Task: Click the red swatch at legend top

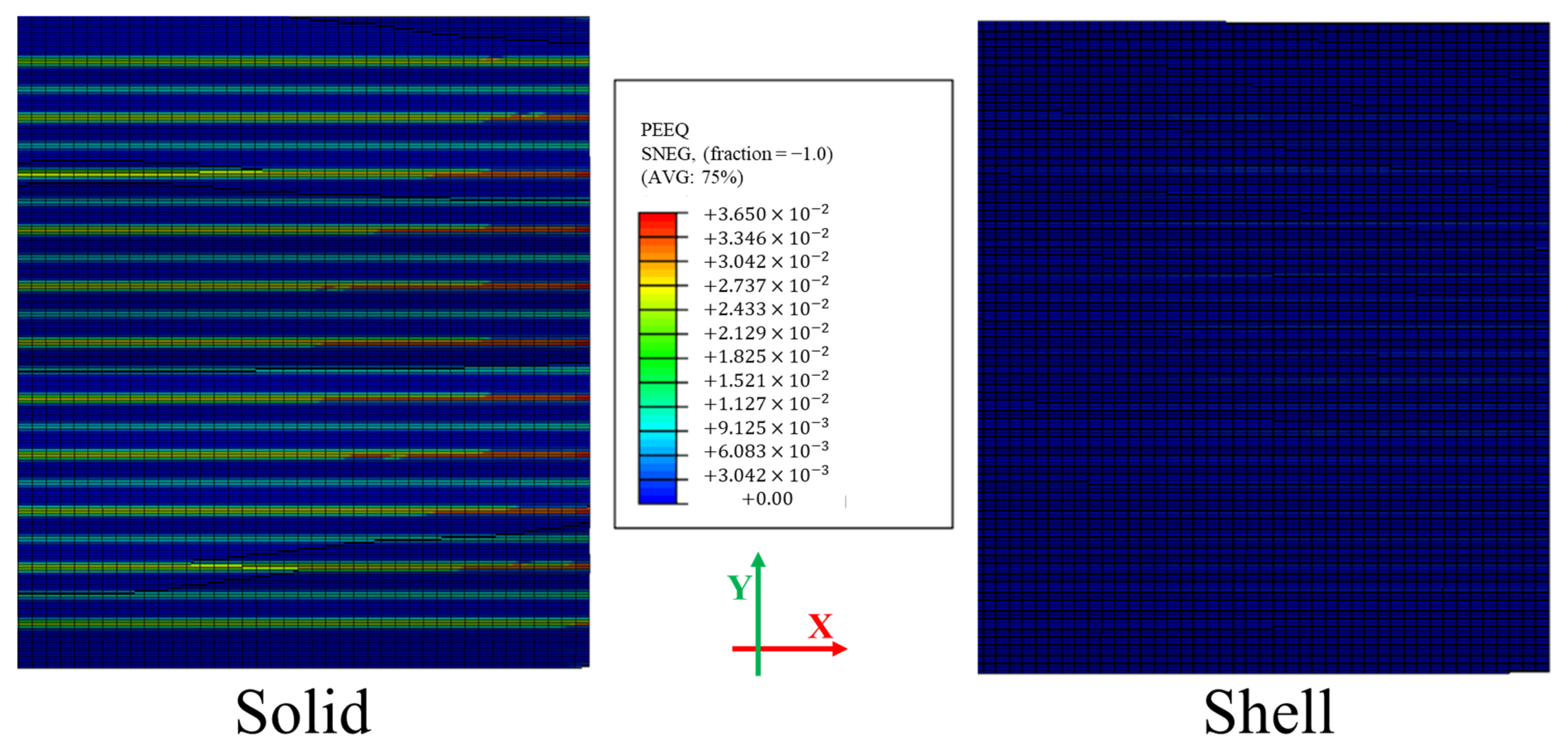Action: (x=657, y=224)
